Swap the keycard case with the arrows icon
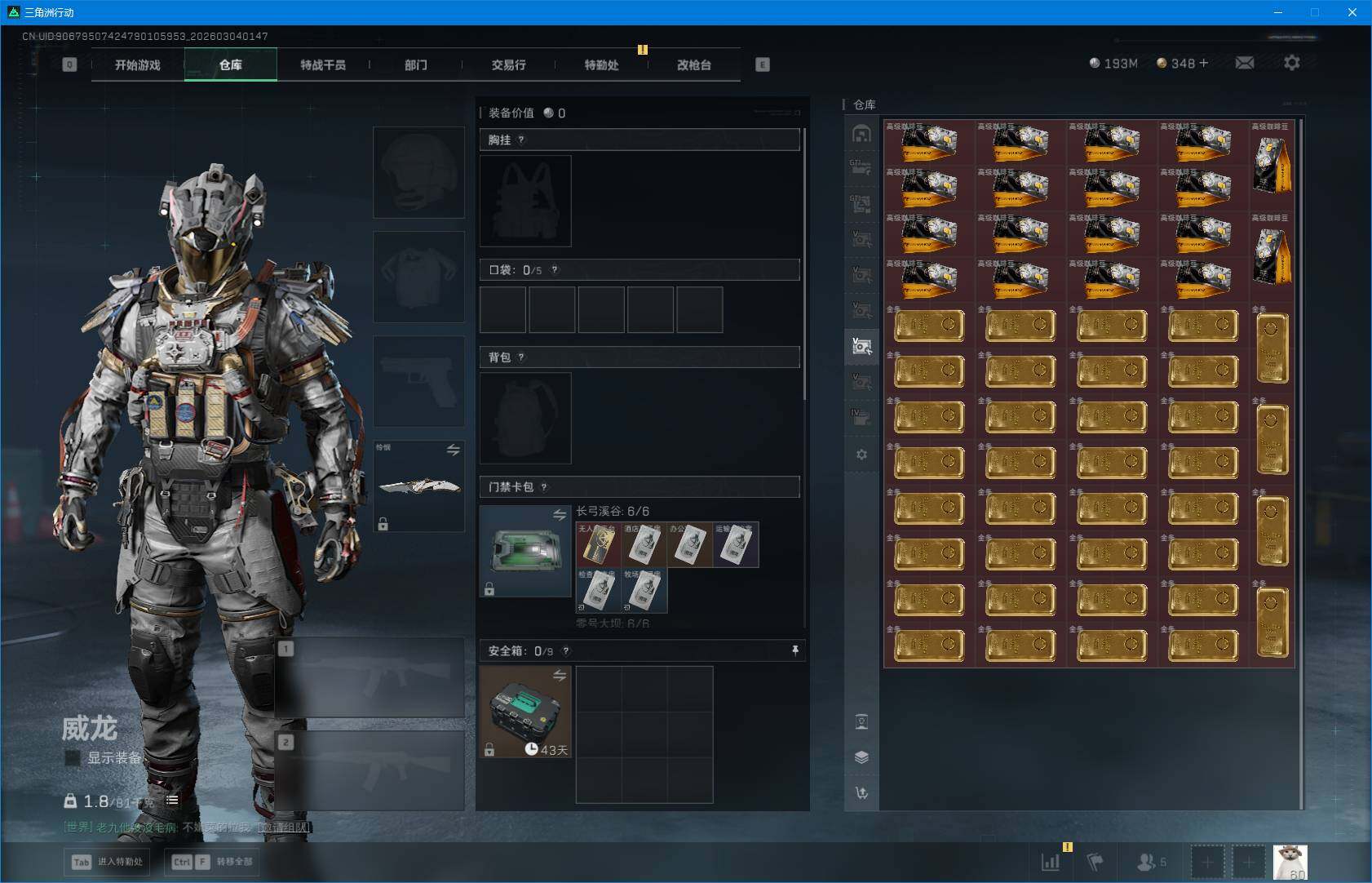Image resolution: width=1372 pixels, height=883 pixels. (560, 515)
